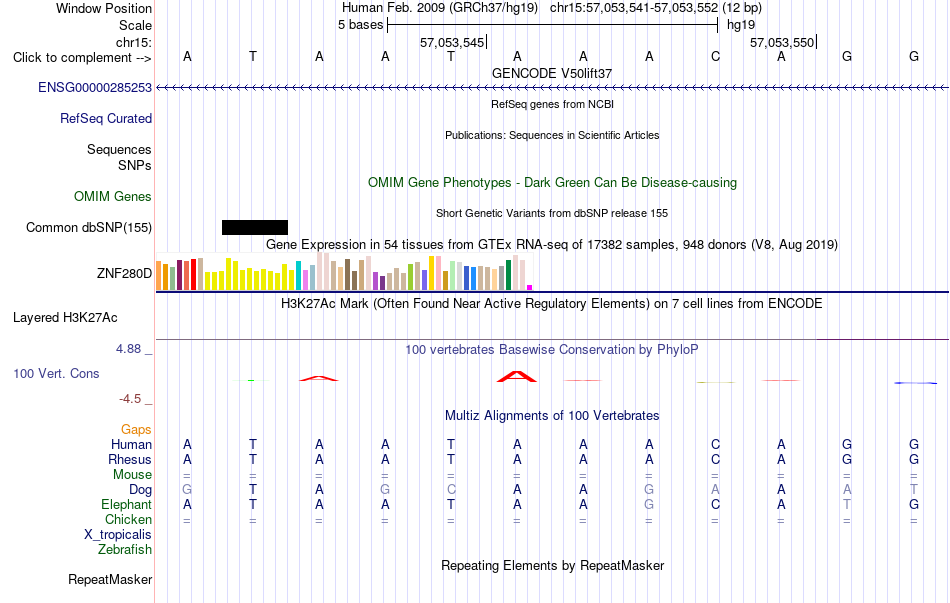This screenshot has width=950, height=603.
Task: Click the Mouse species label
Action: click(x=132, y=475)
